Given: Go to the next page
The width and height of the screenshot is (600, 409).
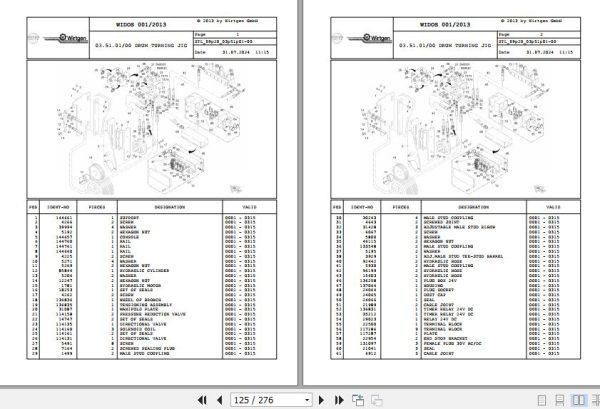Looking at the screenshot, I should click(x=321, y=400).
